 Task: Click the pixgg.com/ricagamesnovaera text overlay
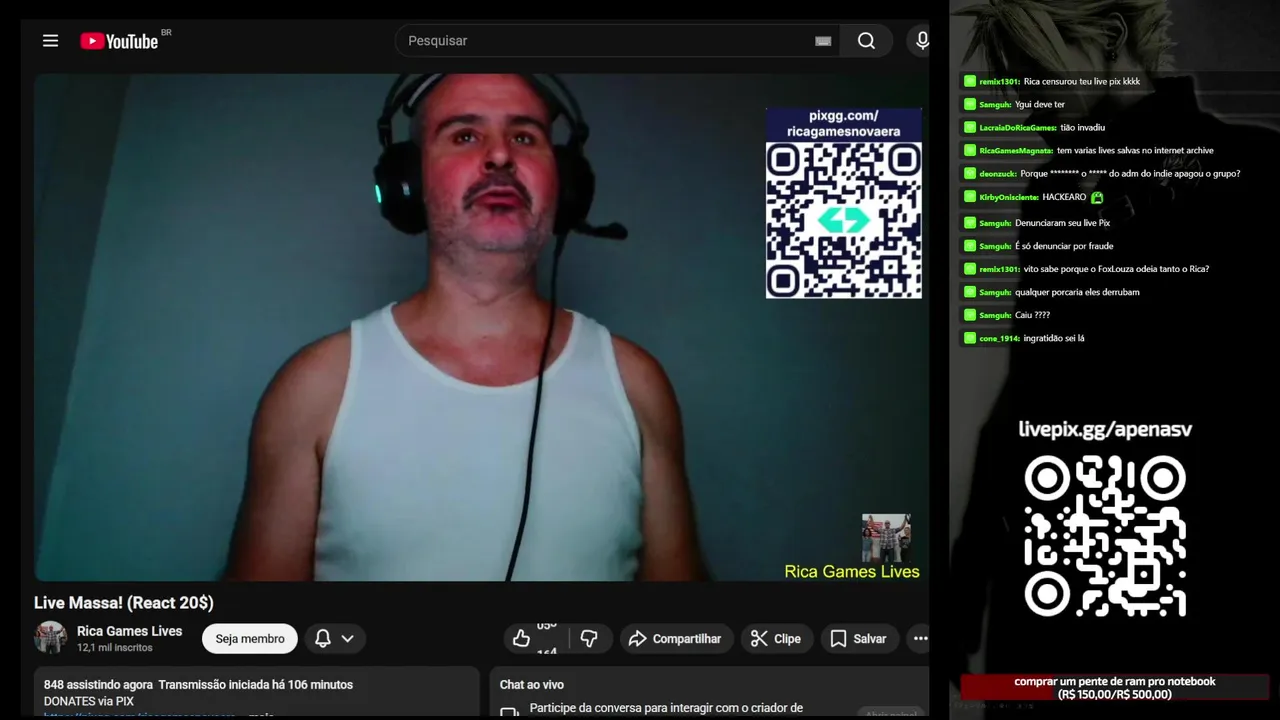(844, 124)
